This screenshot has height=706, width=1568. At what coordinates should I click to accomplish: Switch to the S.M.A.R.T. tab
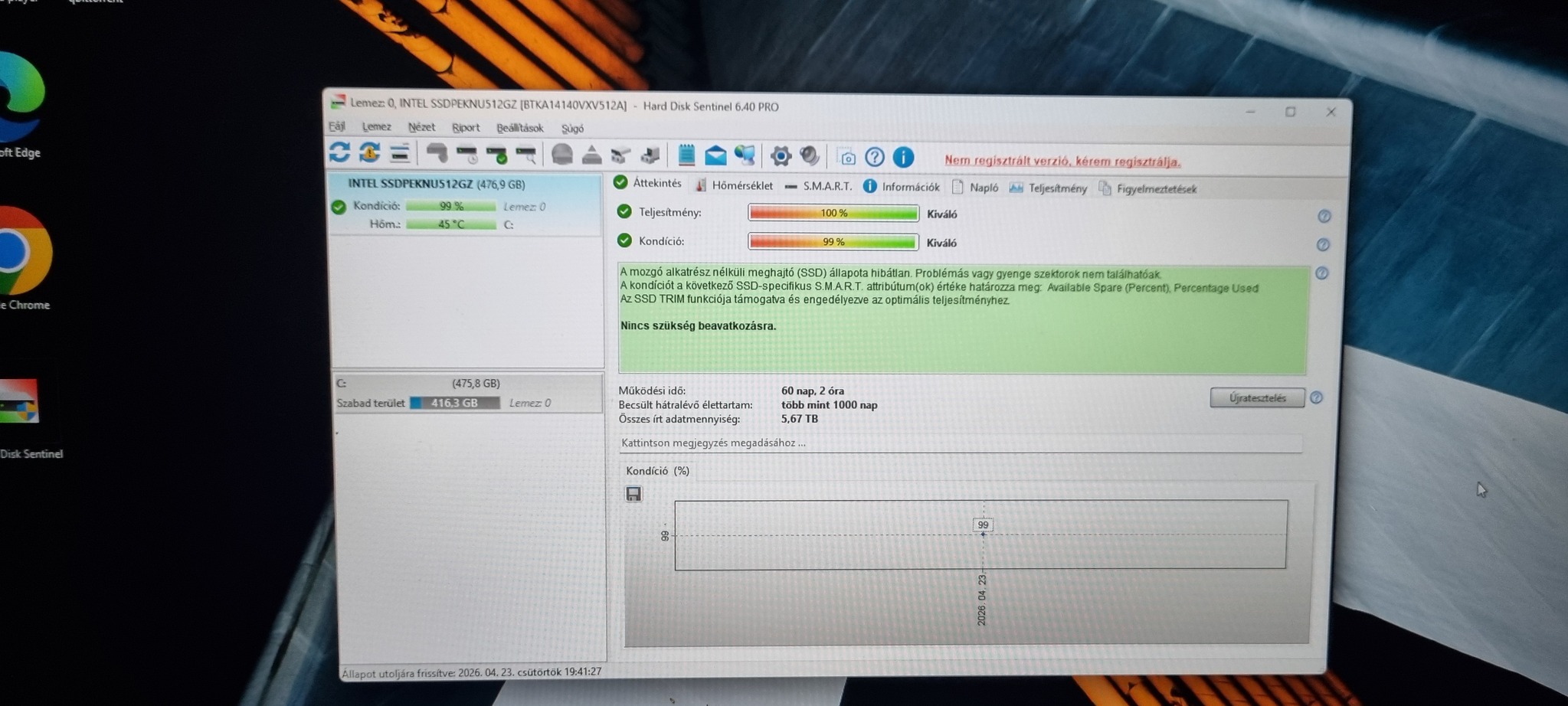(x=819, y=186)
